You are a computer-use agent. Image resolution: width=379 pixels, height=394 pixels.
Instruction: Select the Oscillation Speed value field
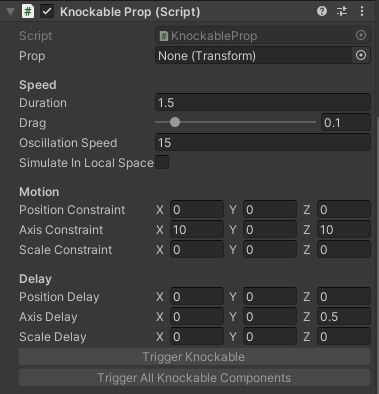pos(263,143)
